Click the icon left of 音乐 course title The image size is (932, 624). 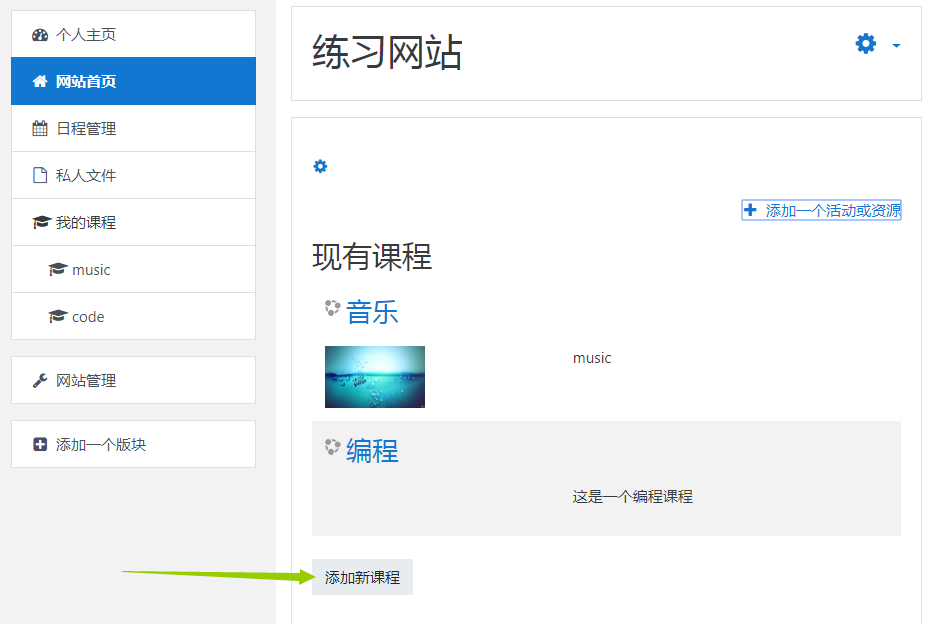click(333, 309)
